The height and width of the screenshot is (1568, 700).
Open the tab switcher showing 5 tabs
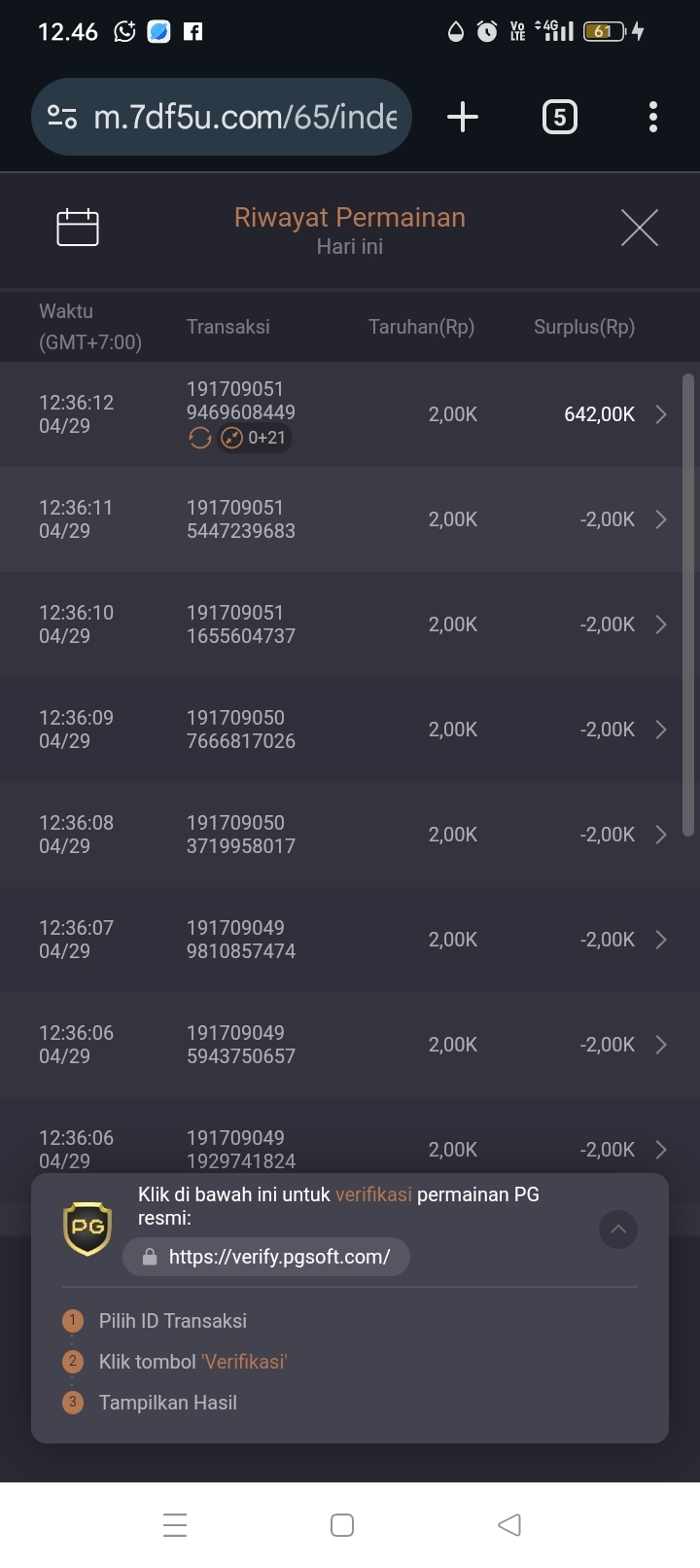pyautogui.click(x=559, y=118)
